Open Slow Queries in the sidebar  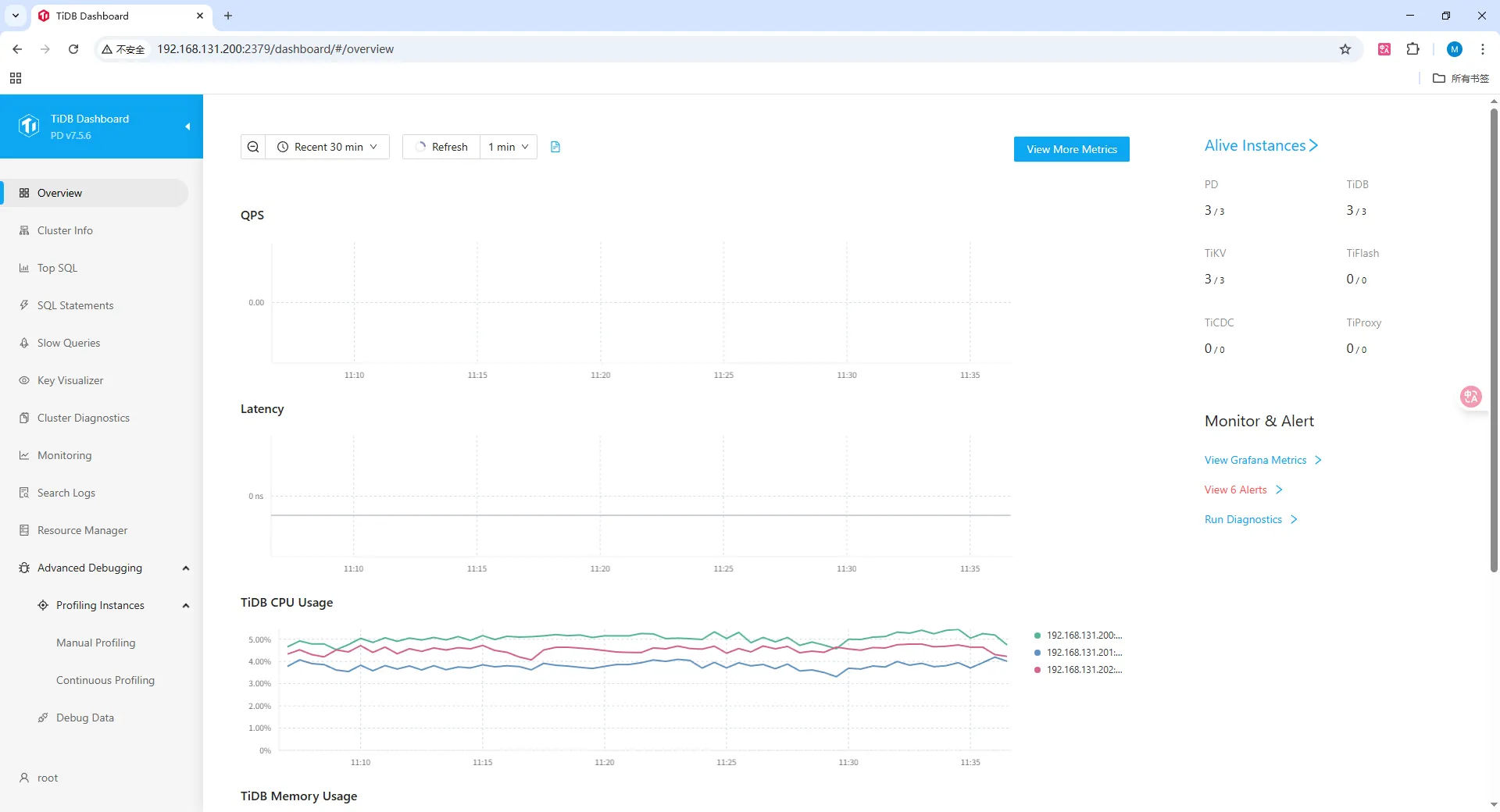tap(69, 343)
